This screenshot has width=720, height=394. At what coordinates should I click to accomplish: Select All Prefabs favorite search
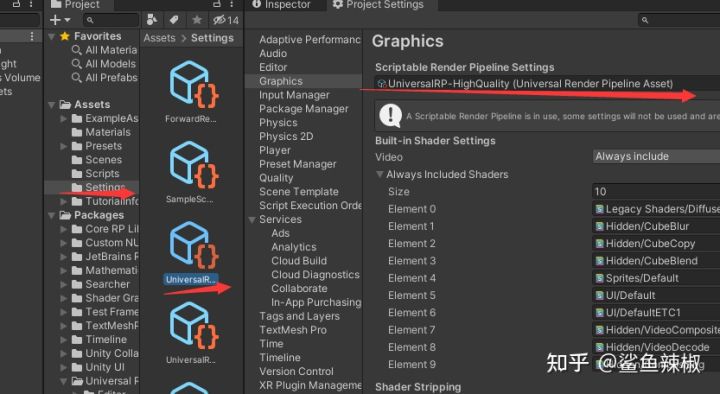click(x=105, y=78)
